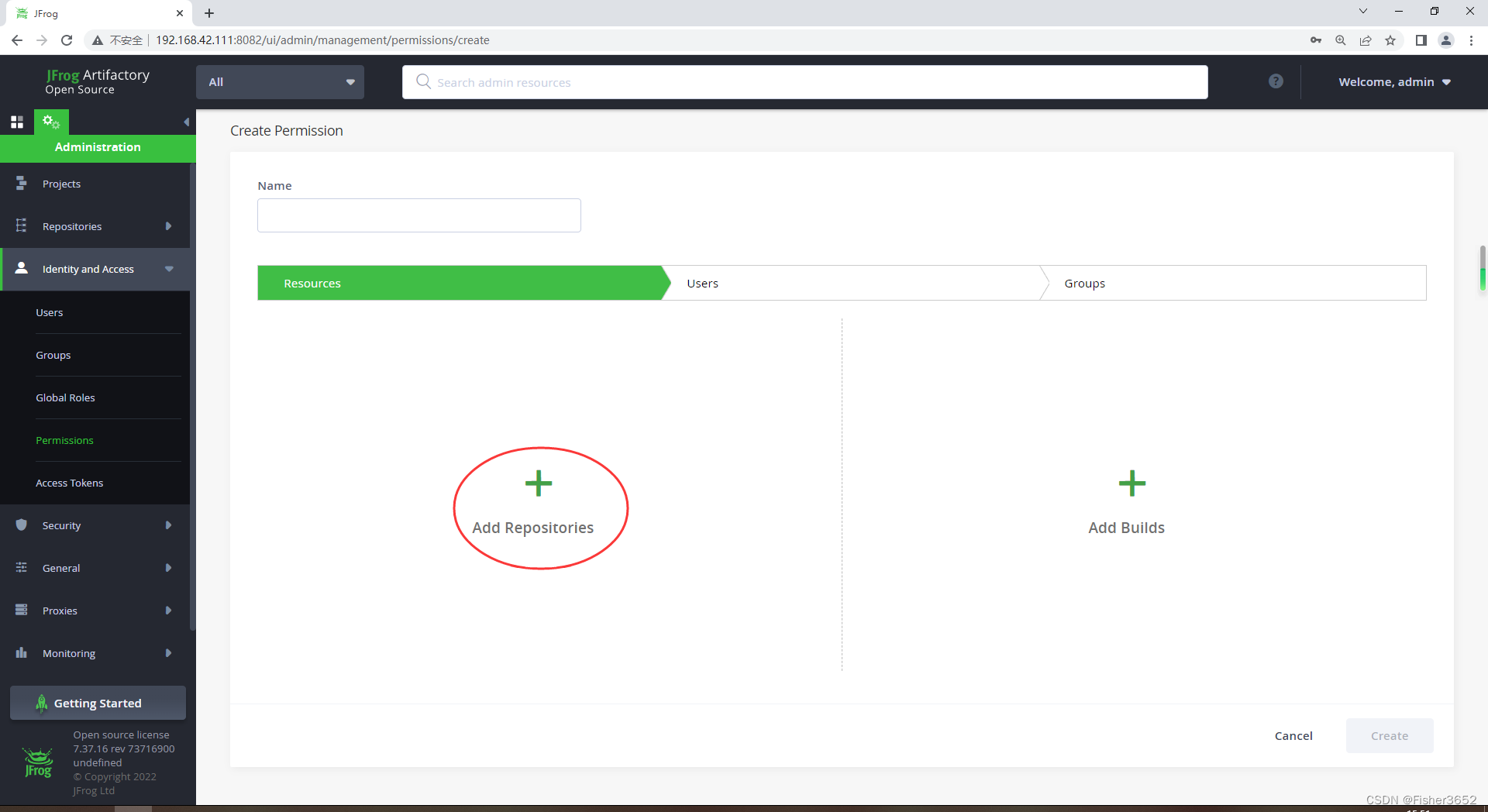Click the Proxies server icon
1488x812 pixels.
pos(21,610)
